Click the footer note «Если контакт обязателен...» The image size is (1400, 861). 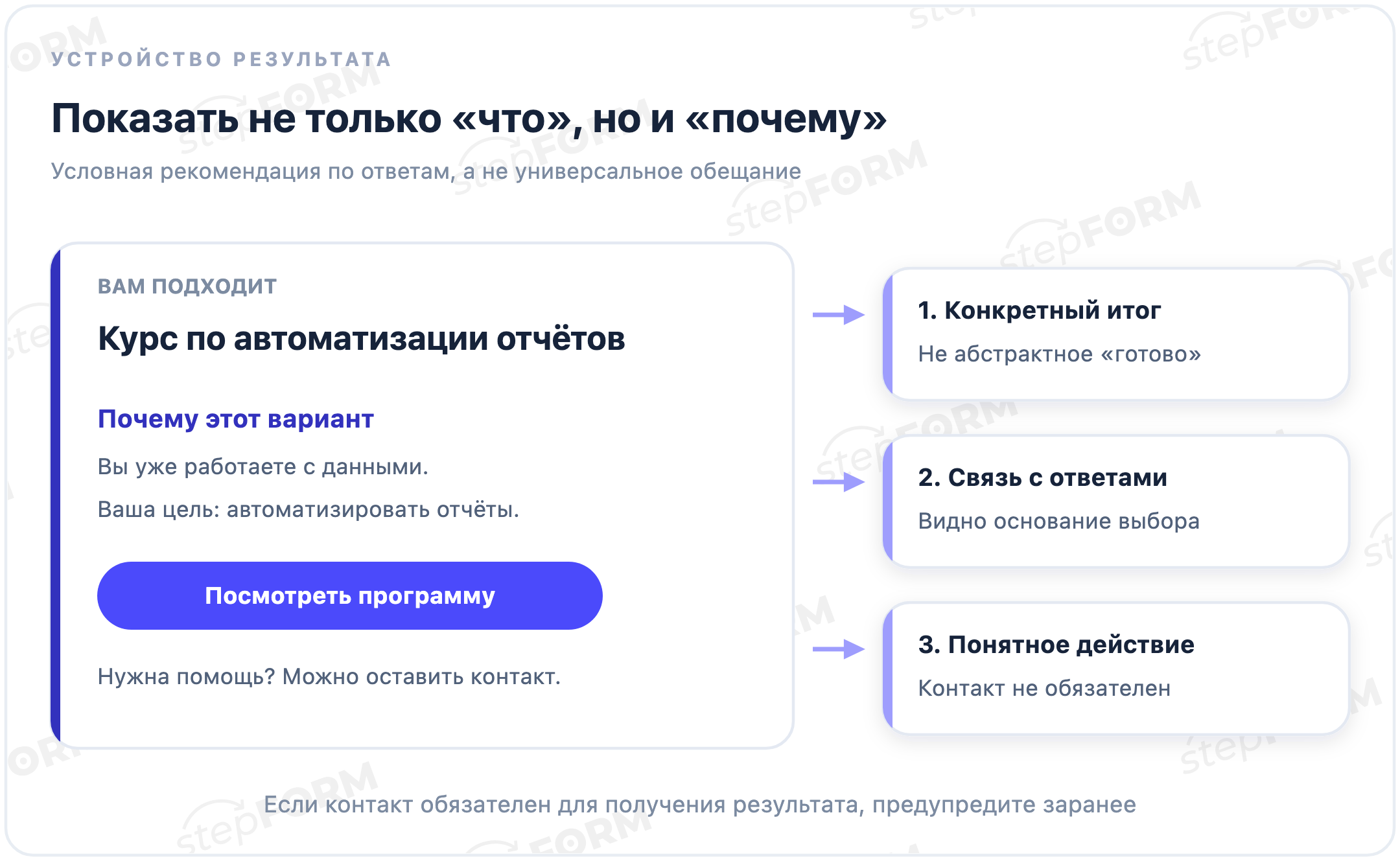point(700,805)
